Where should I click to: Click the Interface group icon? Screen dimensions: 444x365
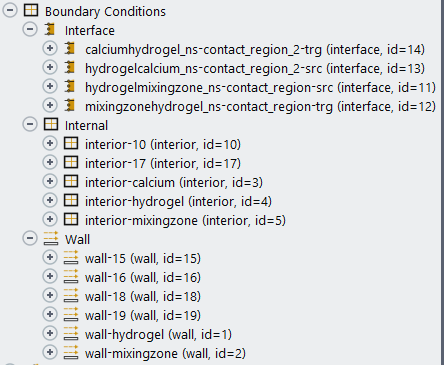pos(50,29)
